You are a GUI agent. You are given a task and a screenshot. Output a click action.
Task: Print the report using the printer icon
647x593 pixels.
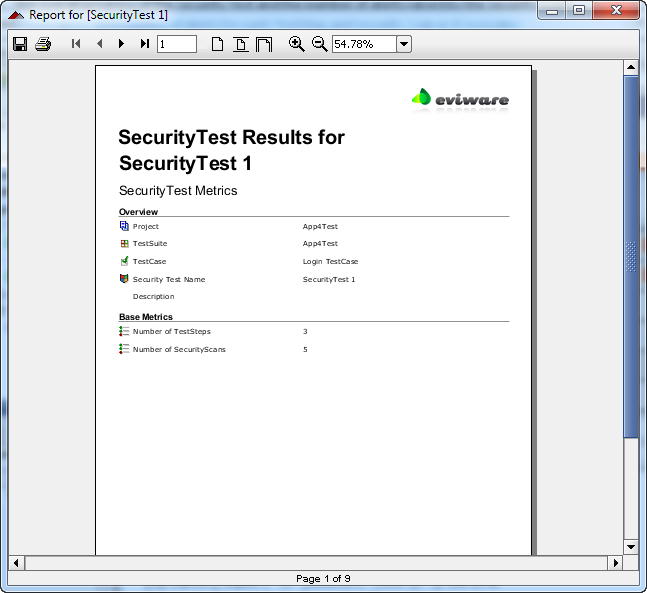point(43,44)
